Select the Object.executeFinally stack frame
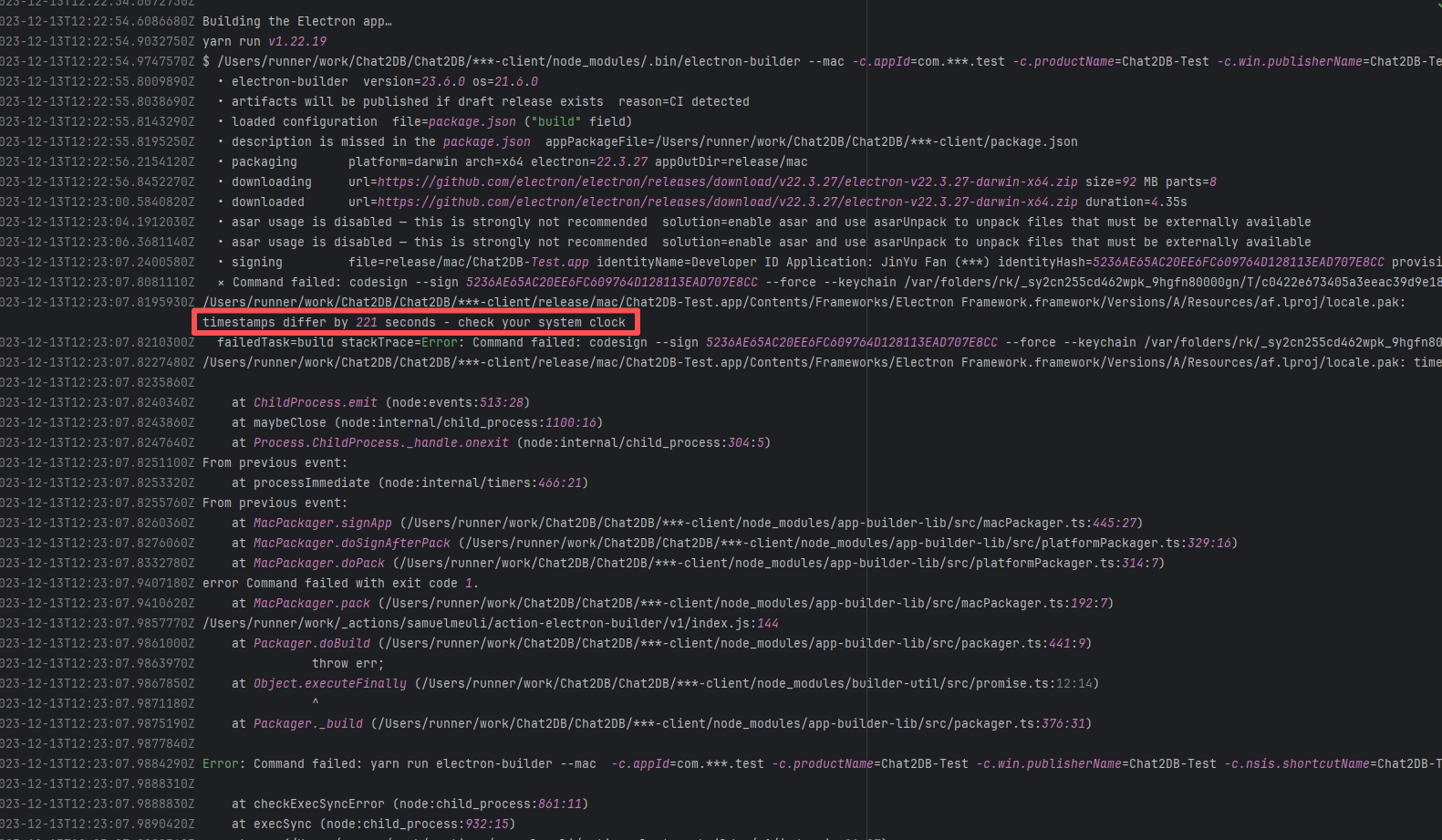 point(329,683)
